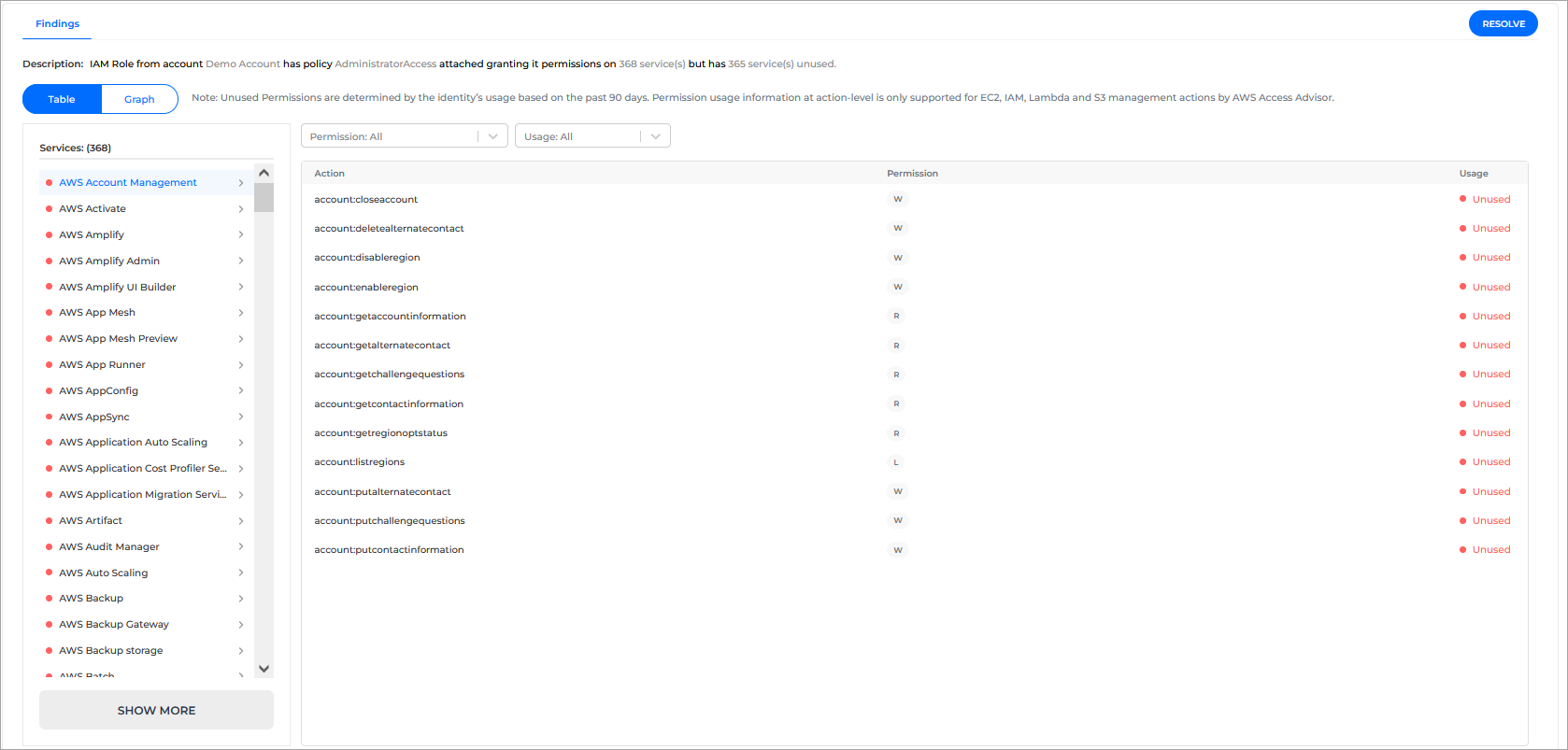Select the AWS AppSync service
The width and height of the screenshot is (1568, 750).
click(145, 417)
